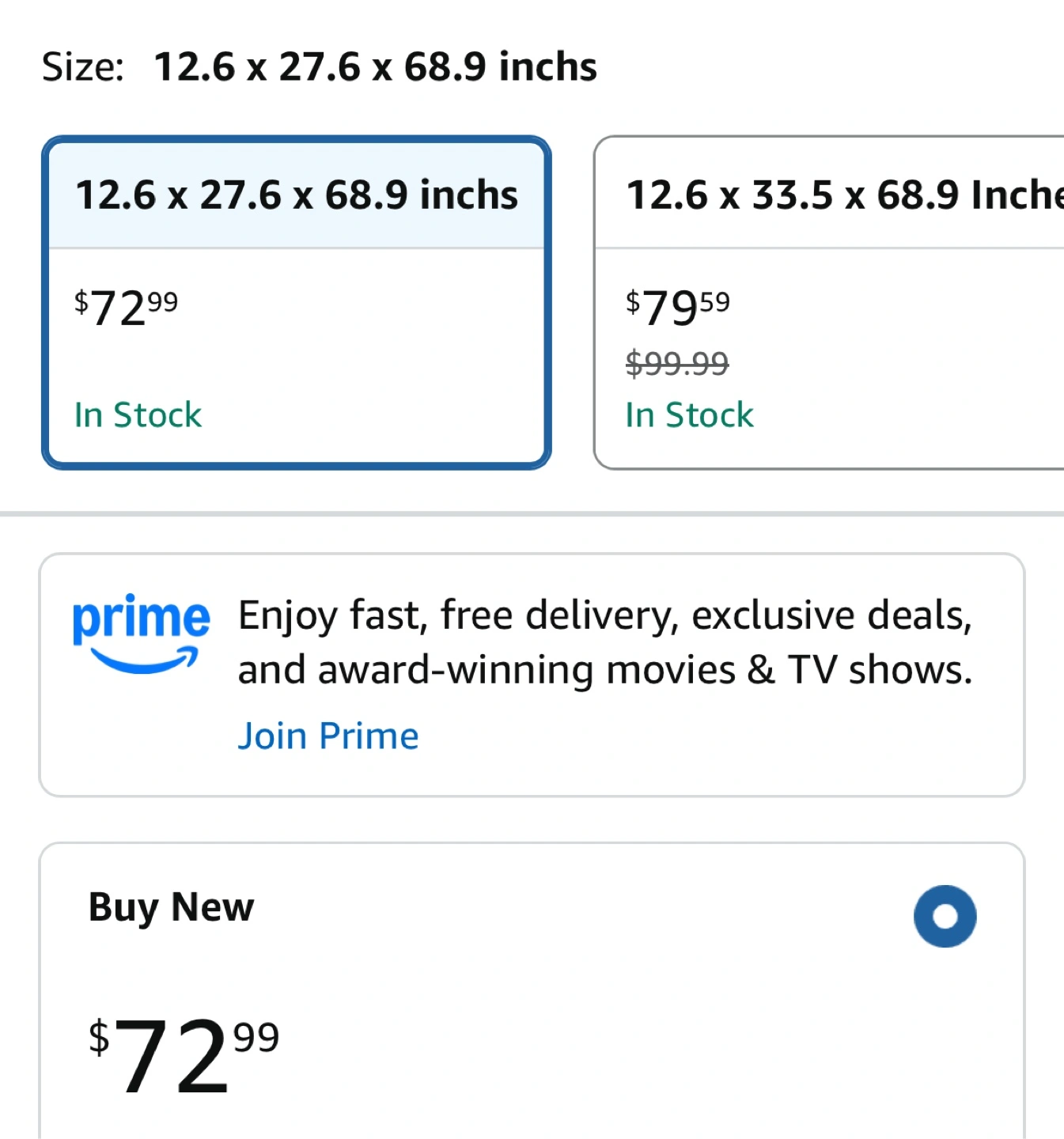1064x1139 pixels.
Task: Click the award-winning movies & TV shows line
Action: [x=605, y=670]
